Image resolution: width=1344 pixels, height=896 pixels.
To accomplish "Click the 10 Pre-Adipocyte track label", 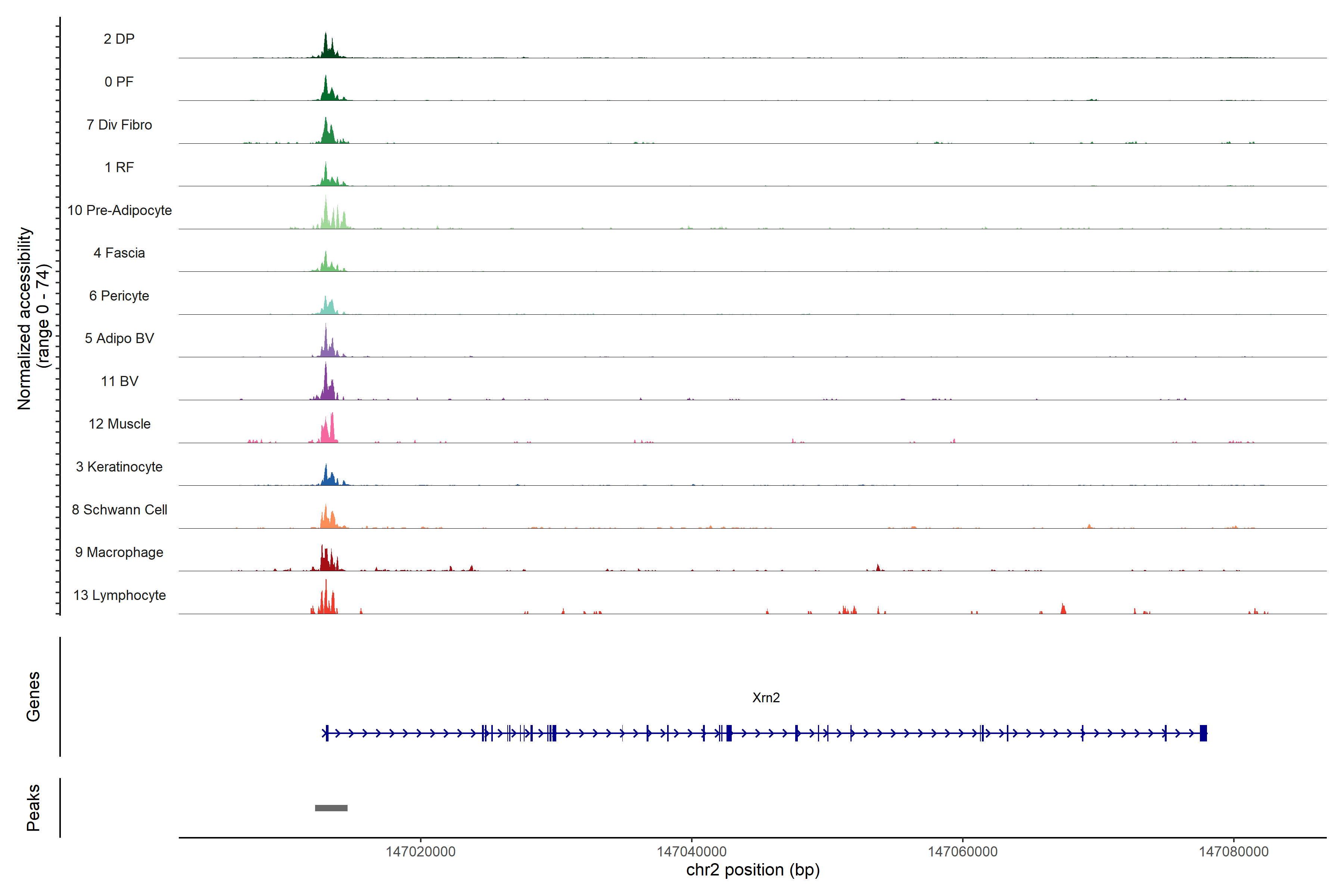I will (119, 210).
